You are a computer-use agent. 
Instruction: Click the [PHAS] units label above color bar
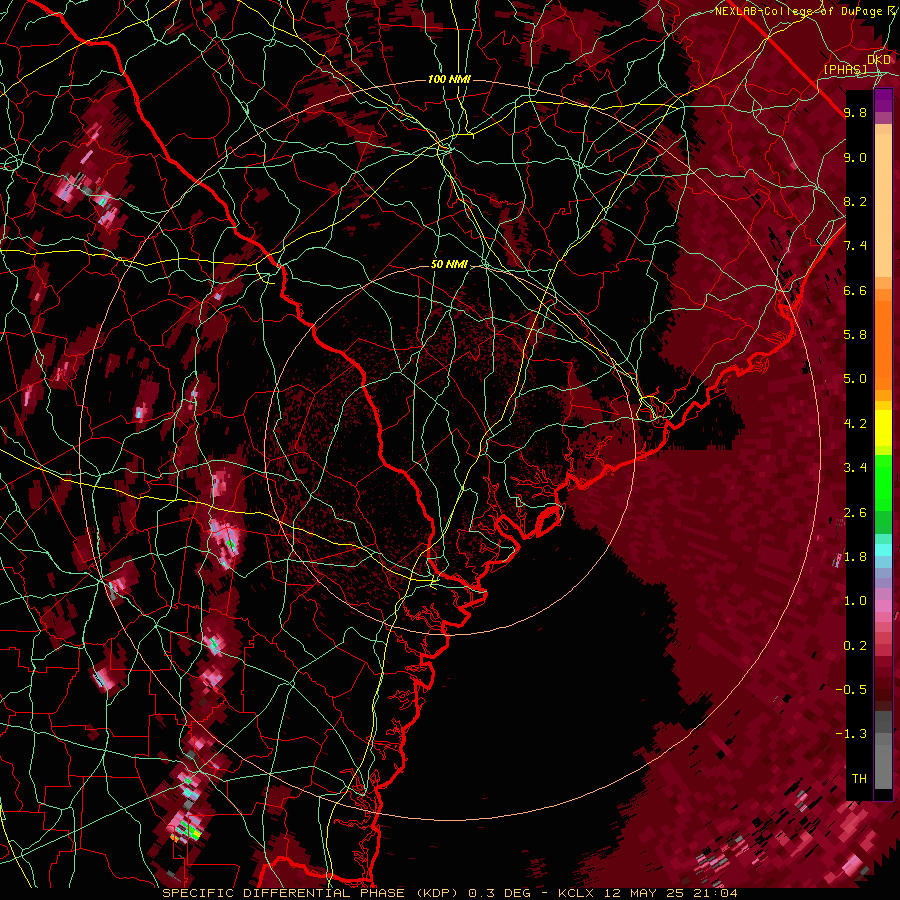(x=845, y=69)
